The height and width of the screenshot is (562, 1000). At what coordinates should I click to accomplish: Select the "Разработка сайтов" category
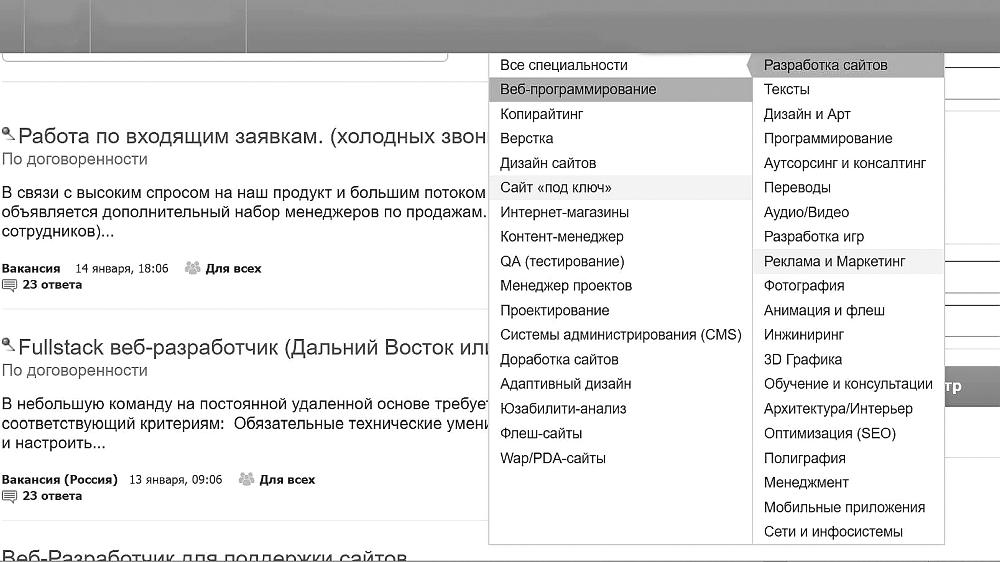click(x=825, y=65)
